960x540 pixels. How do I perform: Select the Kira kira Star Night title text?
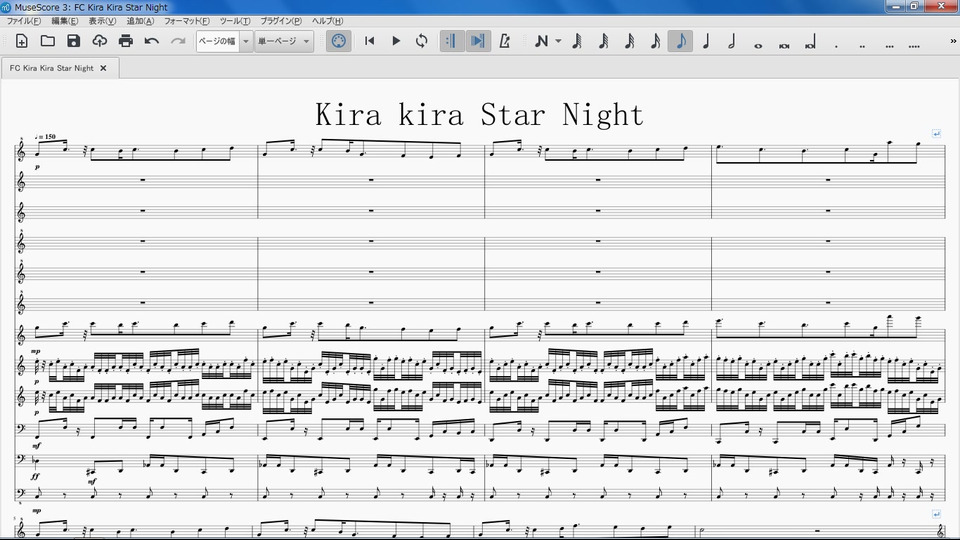(x=479, y=114)
